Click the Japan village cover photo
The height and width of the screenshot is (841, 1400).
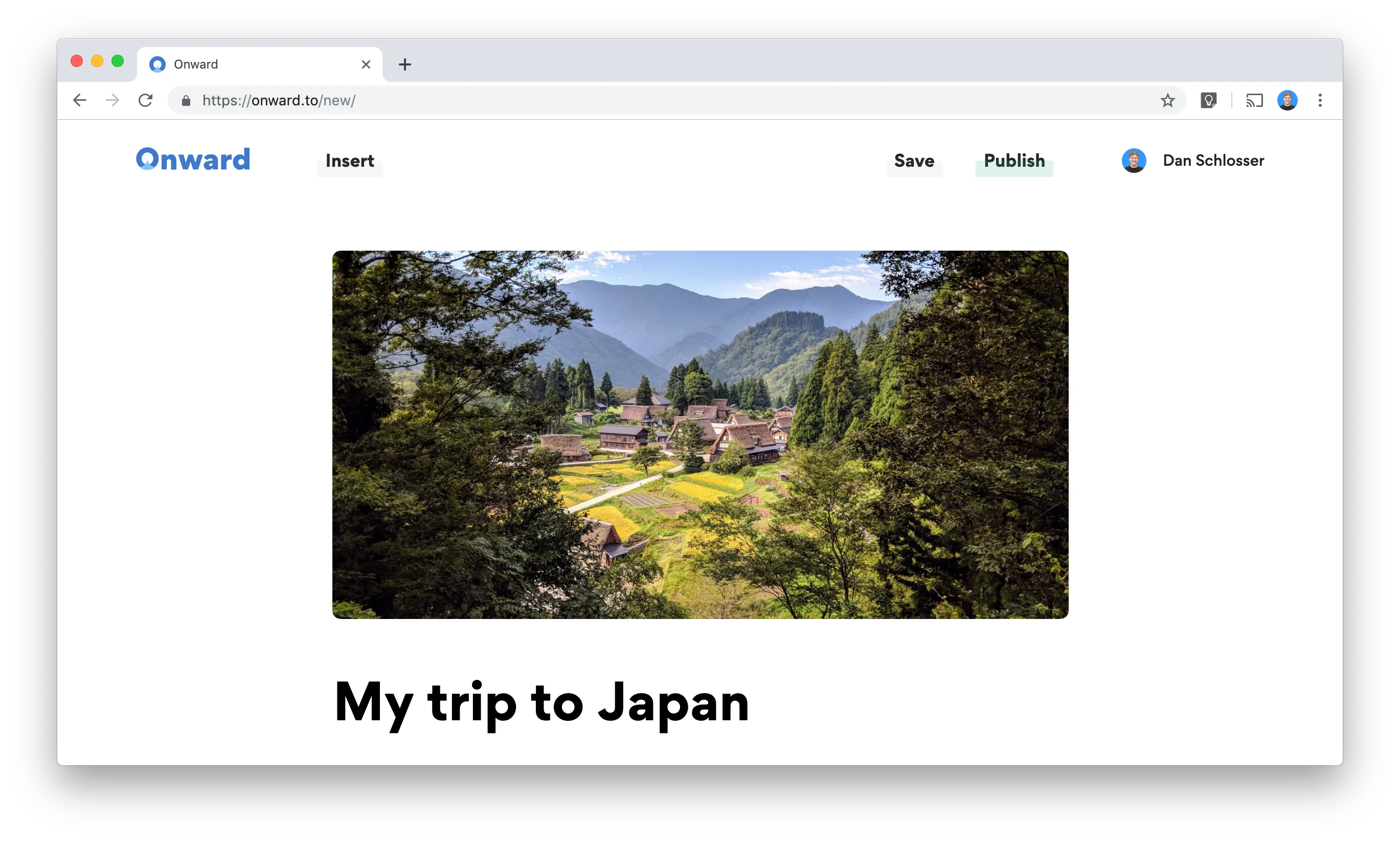[x=700, y=435]
